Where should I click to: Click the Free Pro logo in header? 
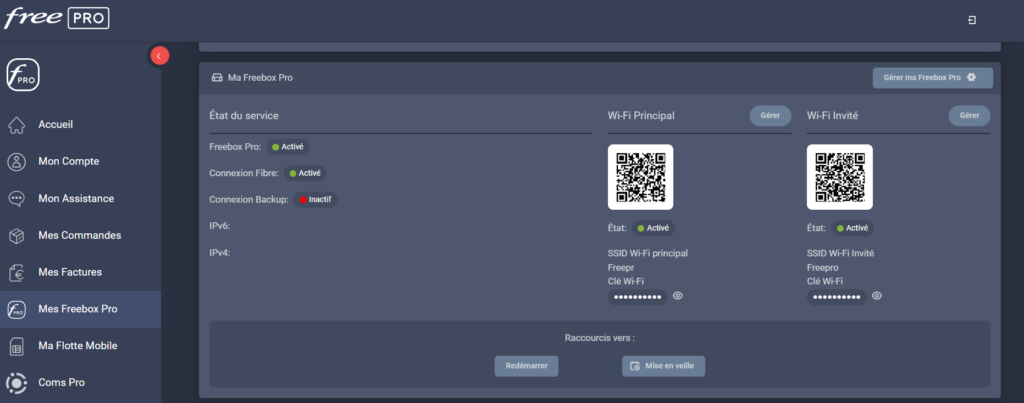(57, 18)
